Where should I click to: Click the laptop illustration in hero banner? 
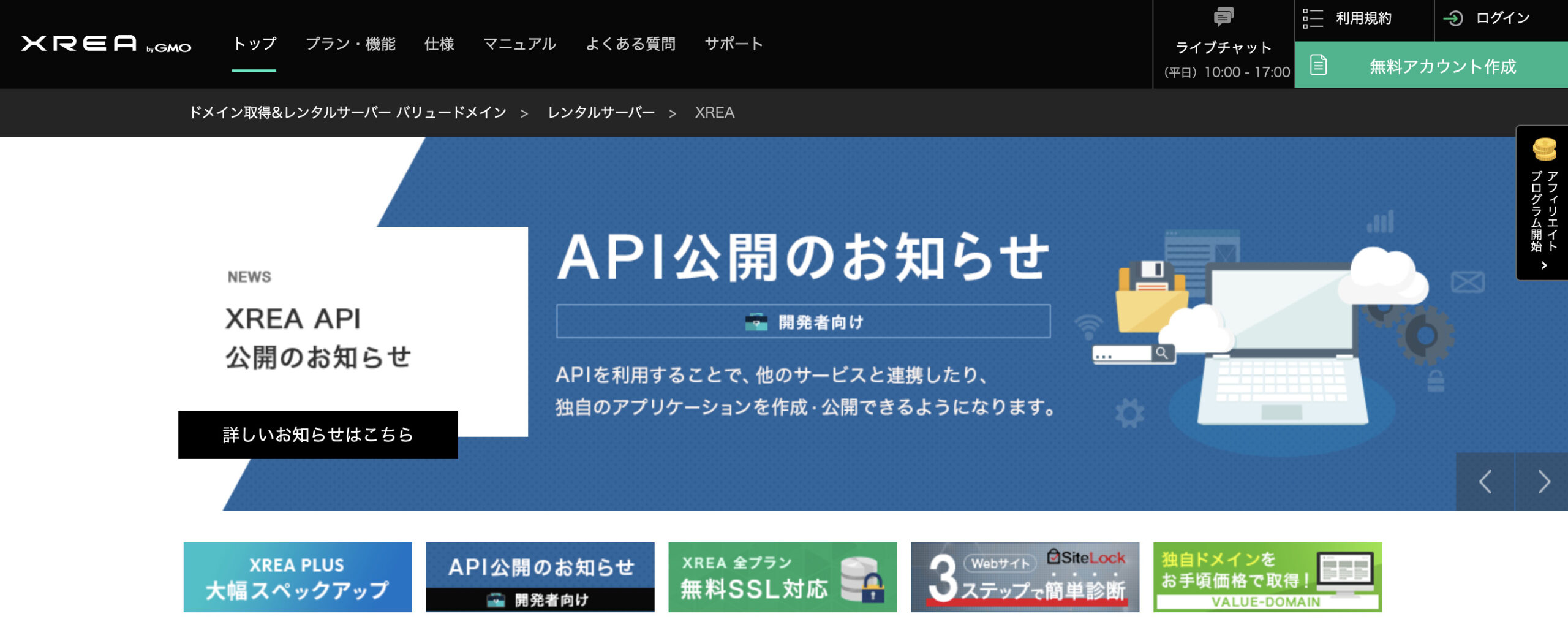pos(1282,343)
